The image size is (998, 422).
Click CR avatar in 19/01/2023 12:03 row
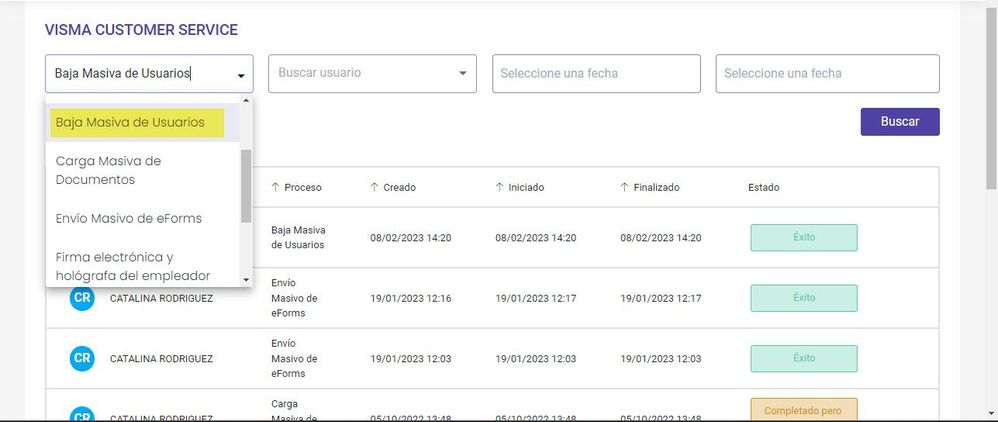point(82,358)
